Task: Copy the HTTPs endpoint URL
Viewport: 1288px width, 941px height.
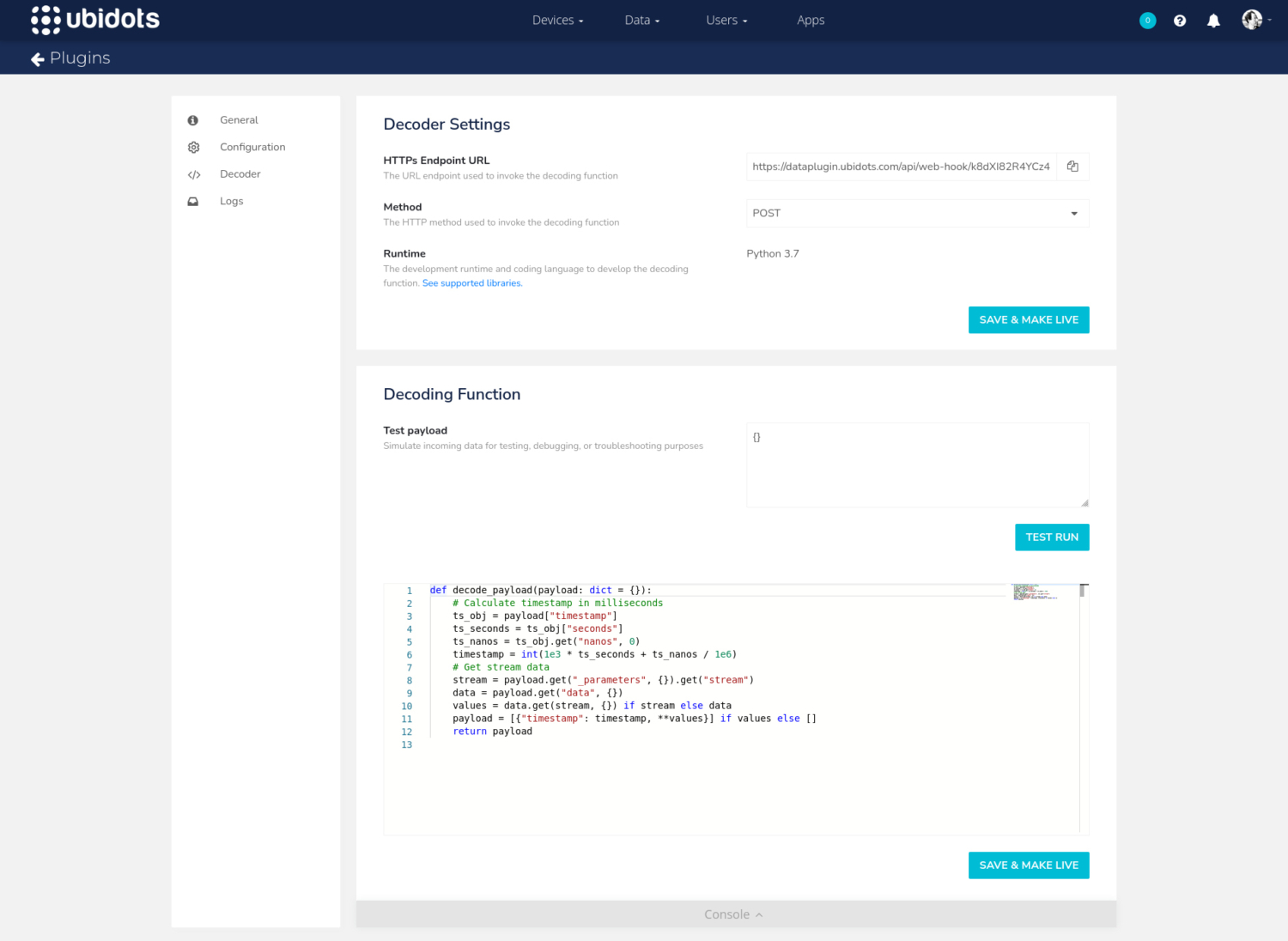Action: [x=1072, y=167]
